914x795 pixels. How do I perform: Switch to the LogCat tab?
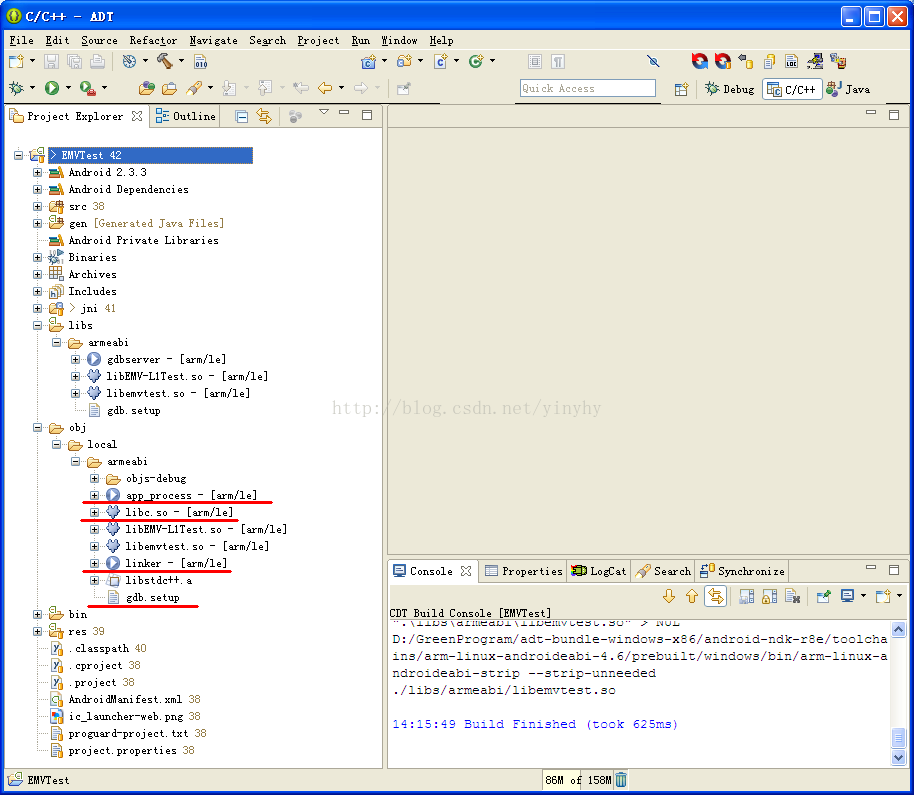[599, 571]
